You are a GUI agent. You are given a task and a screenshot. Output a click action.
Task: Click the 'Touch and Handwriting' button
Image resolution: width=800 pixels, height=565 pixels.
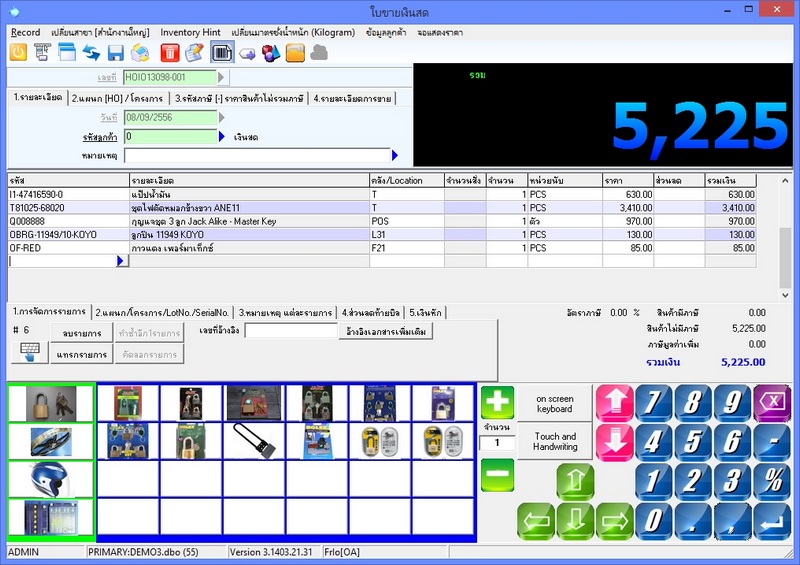(x=555, y=441)
